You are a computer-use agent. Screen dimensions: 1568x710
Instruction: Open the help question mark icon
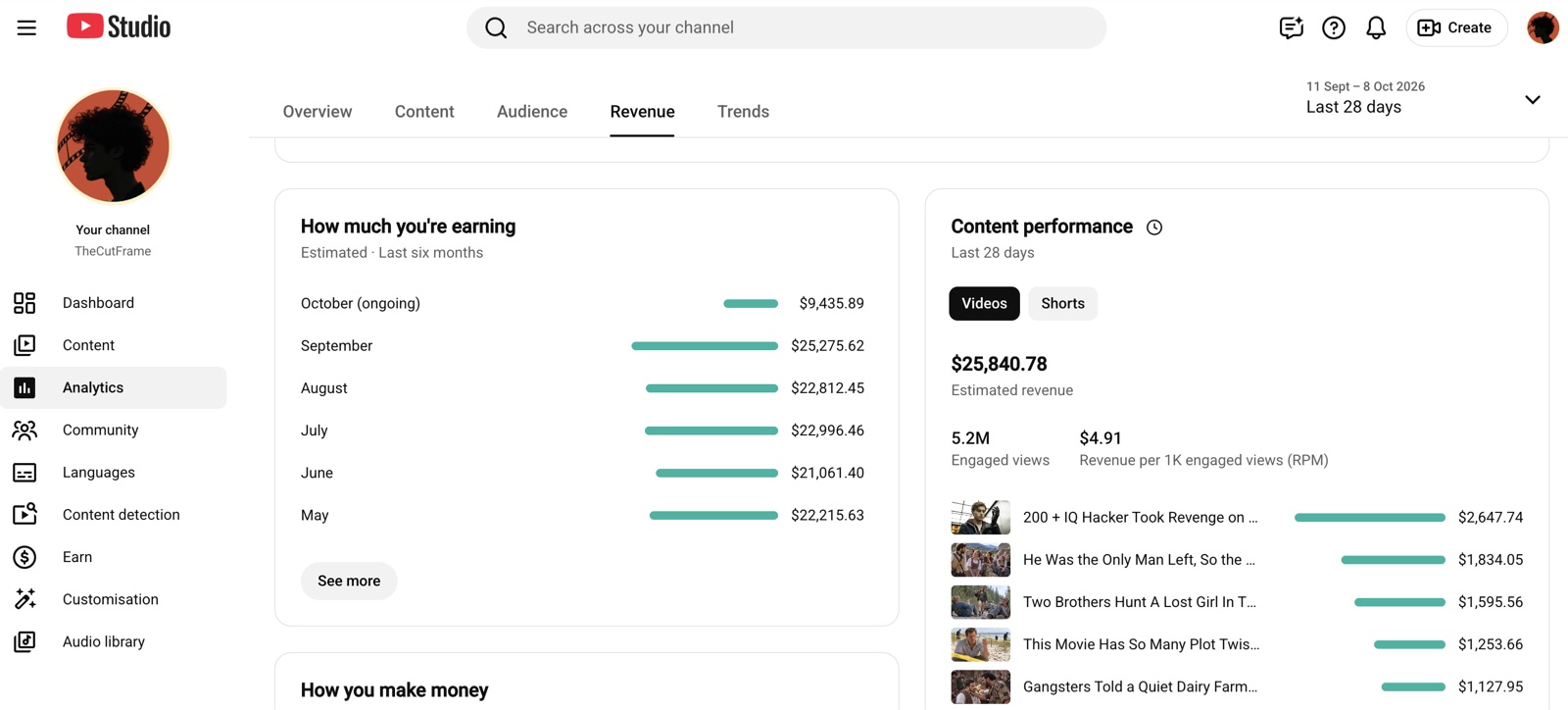click(x=1334, y=27)
